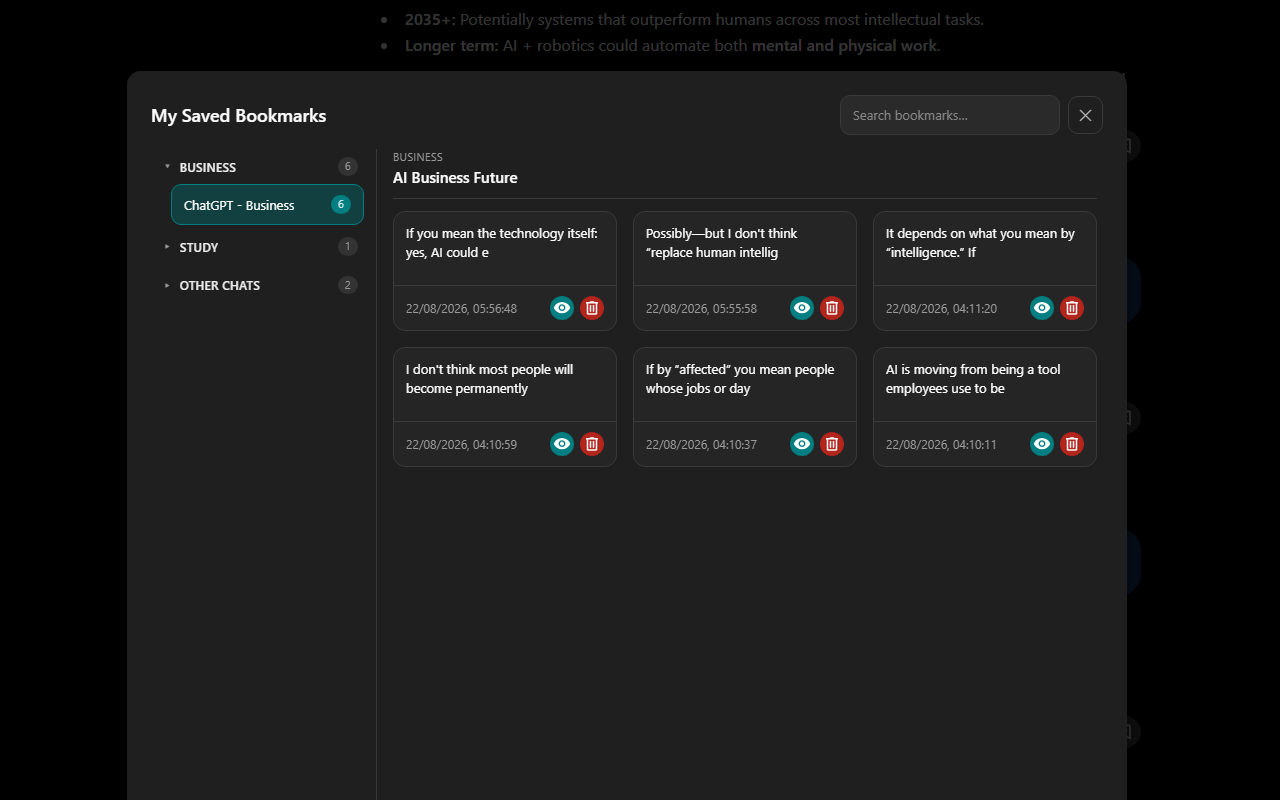The width and height of the screenshot is (1280, 800).
Task: Expand the STUDY category arrow
Action: 167,247
